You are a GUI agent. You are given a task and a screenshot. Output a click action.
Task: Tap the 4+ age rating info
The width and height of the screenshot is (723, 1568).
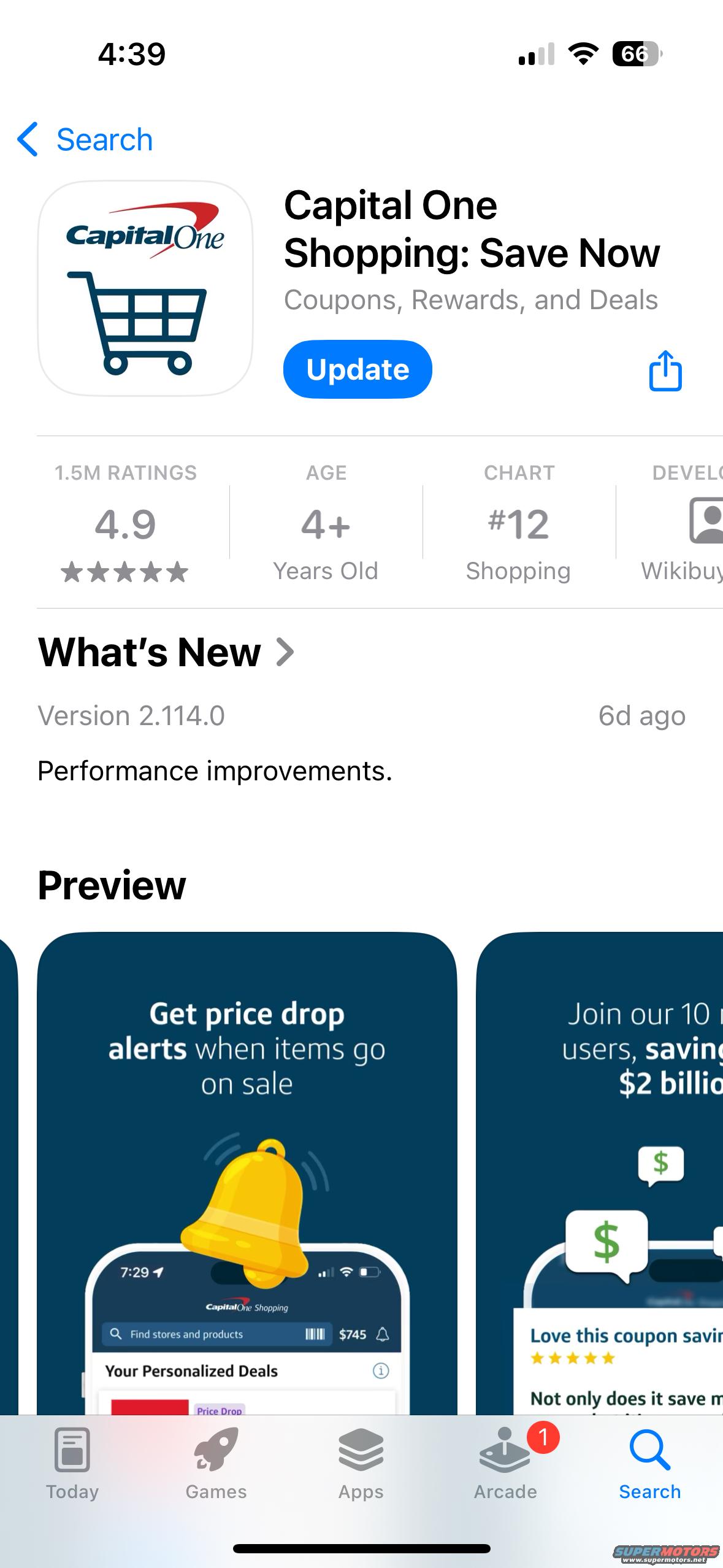[x=326, y=523]
